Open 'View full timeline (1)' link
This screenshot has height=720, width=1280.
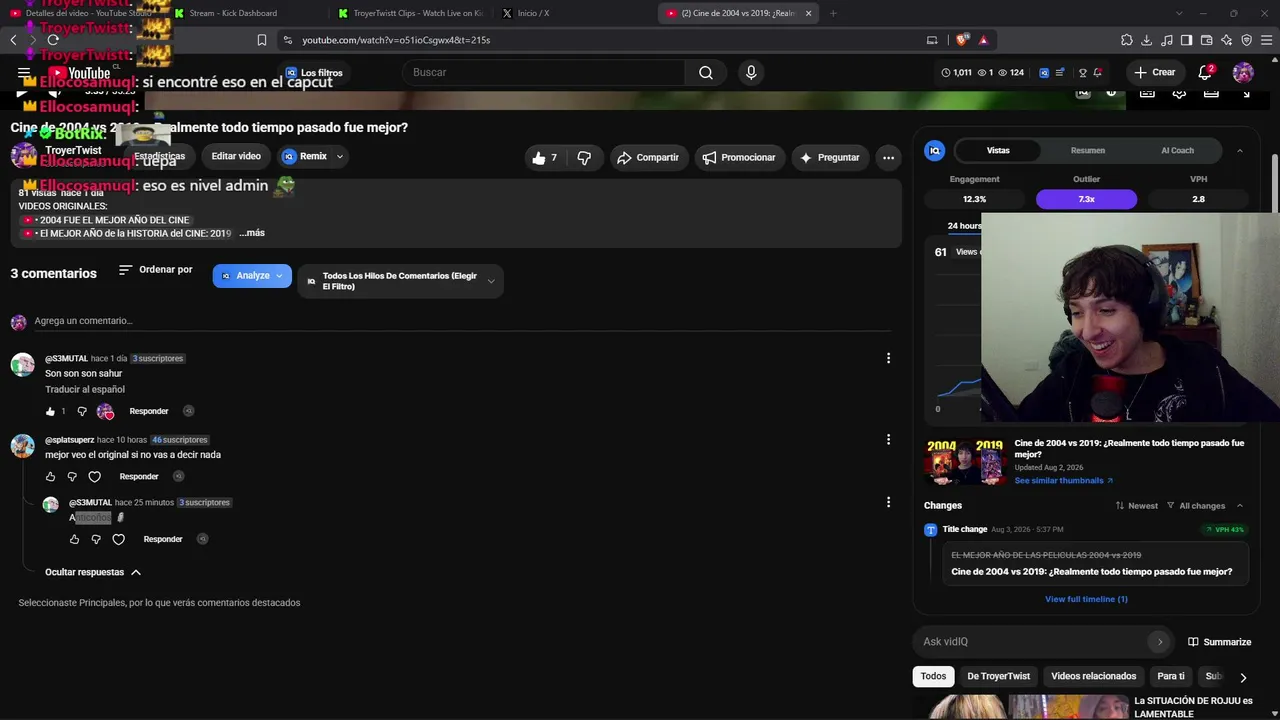coord(1086,599)
